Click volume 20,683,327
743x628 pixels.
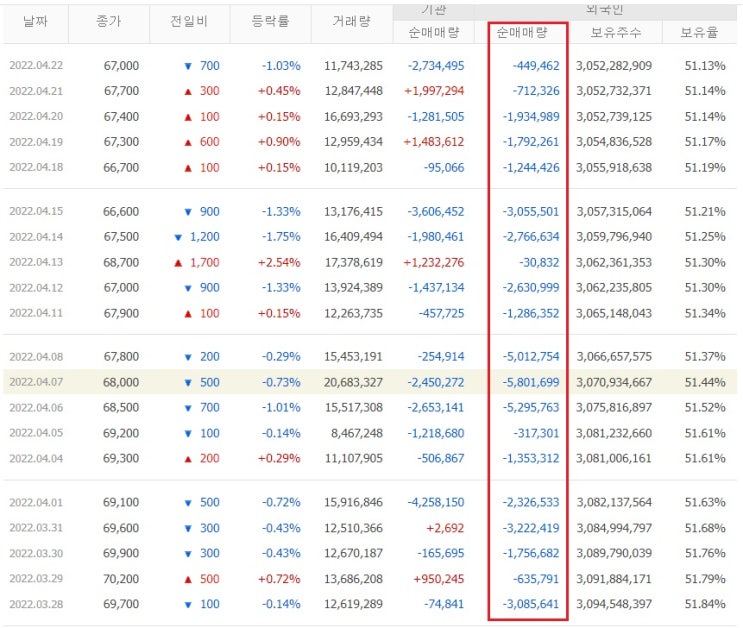coord(353,382)
